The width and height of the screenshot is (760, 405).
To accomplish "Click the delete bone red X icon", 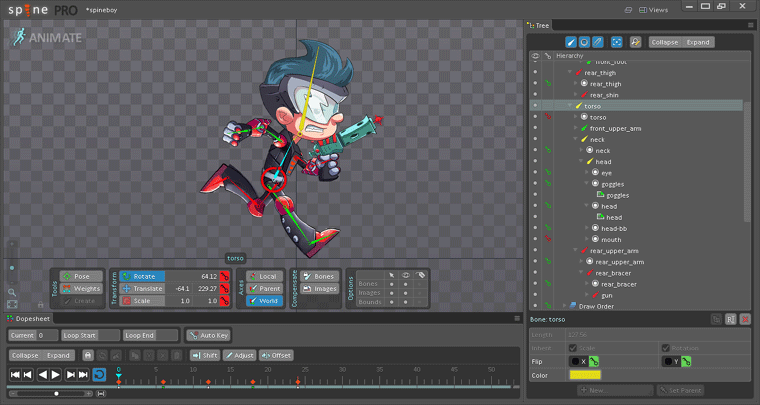I will [745, 319].
